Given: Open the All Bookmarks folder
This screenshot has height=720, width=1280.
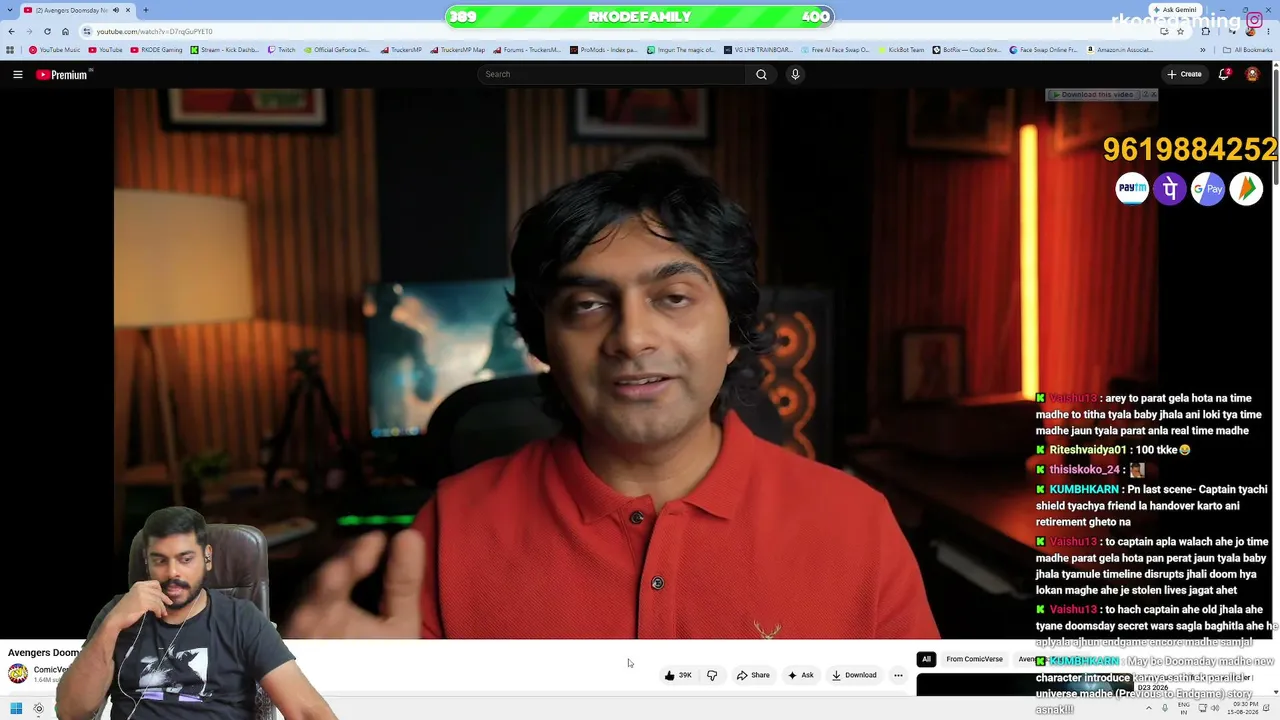Looking at the screenshot, I should [x=1248, y=50].
